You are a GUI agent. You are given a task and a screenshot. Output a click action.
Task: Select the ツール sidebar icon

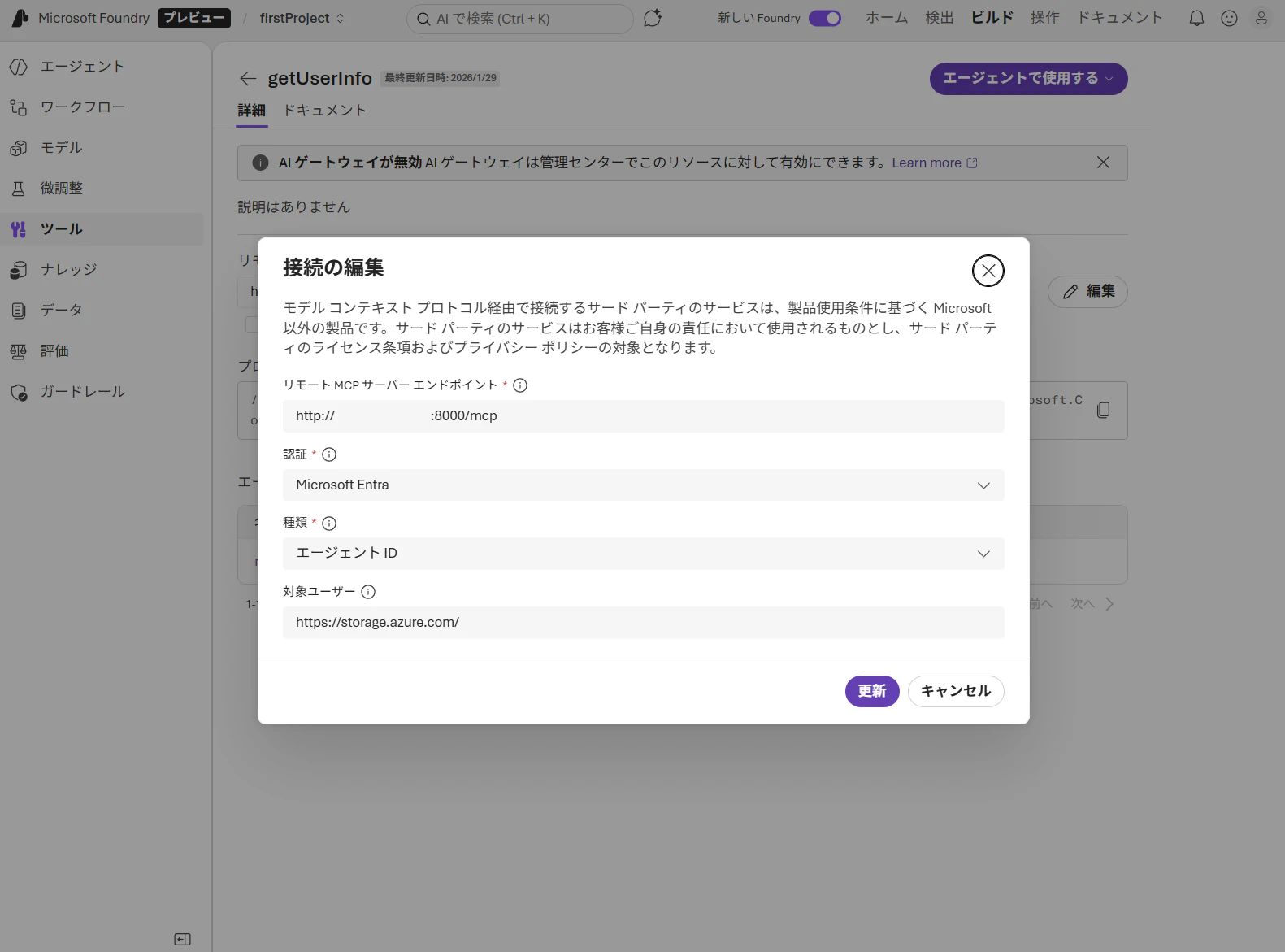[x=19, y=229]
